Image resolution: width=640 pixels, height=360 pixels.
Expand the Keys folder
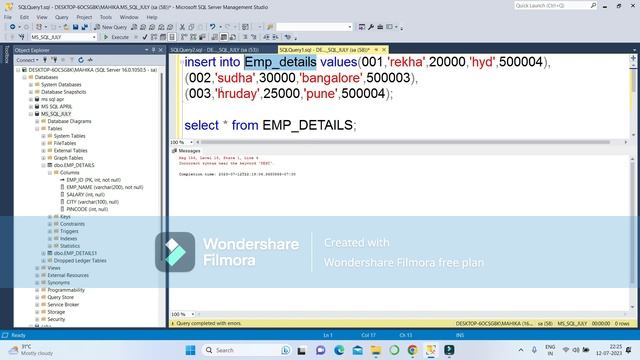[50, 217]
